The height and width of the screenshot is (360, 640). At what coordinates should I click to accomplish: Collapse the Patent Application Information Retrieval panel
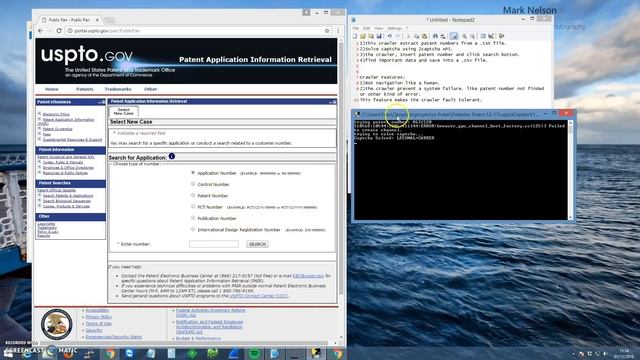coord(331,102)
